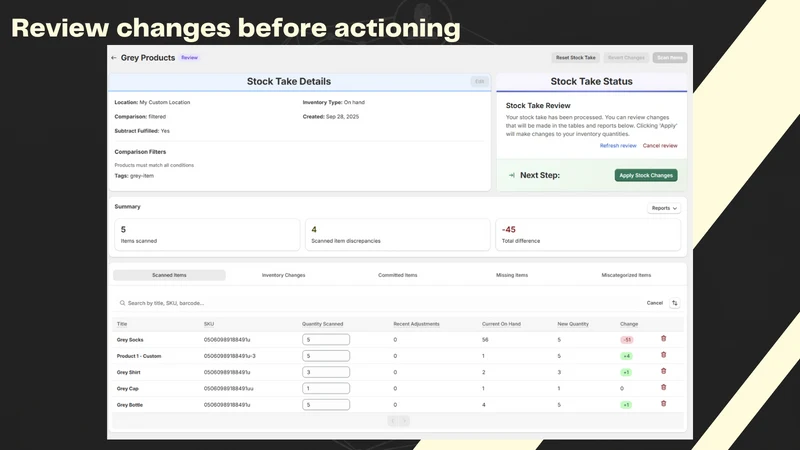This screenshot has height=450, width=800.
Task: Click the 5 Items scanned card
Action: pos(207,235)
